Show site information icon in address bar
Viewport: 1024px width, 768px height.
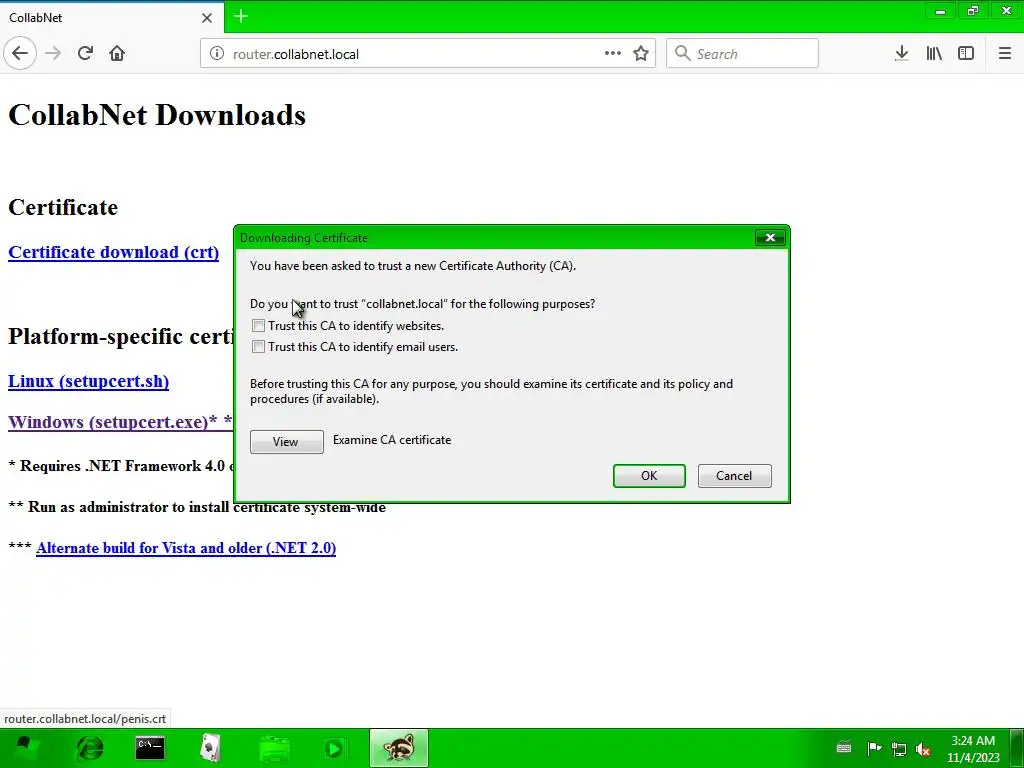pos(217,54)
